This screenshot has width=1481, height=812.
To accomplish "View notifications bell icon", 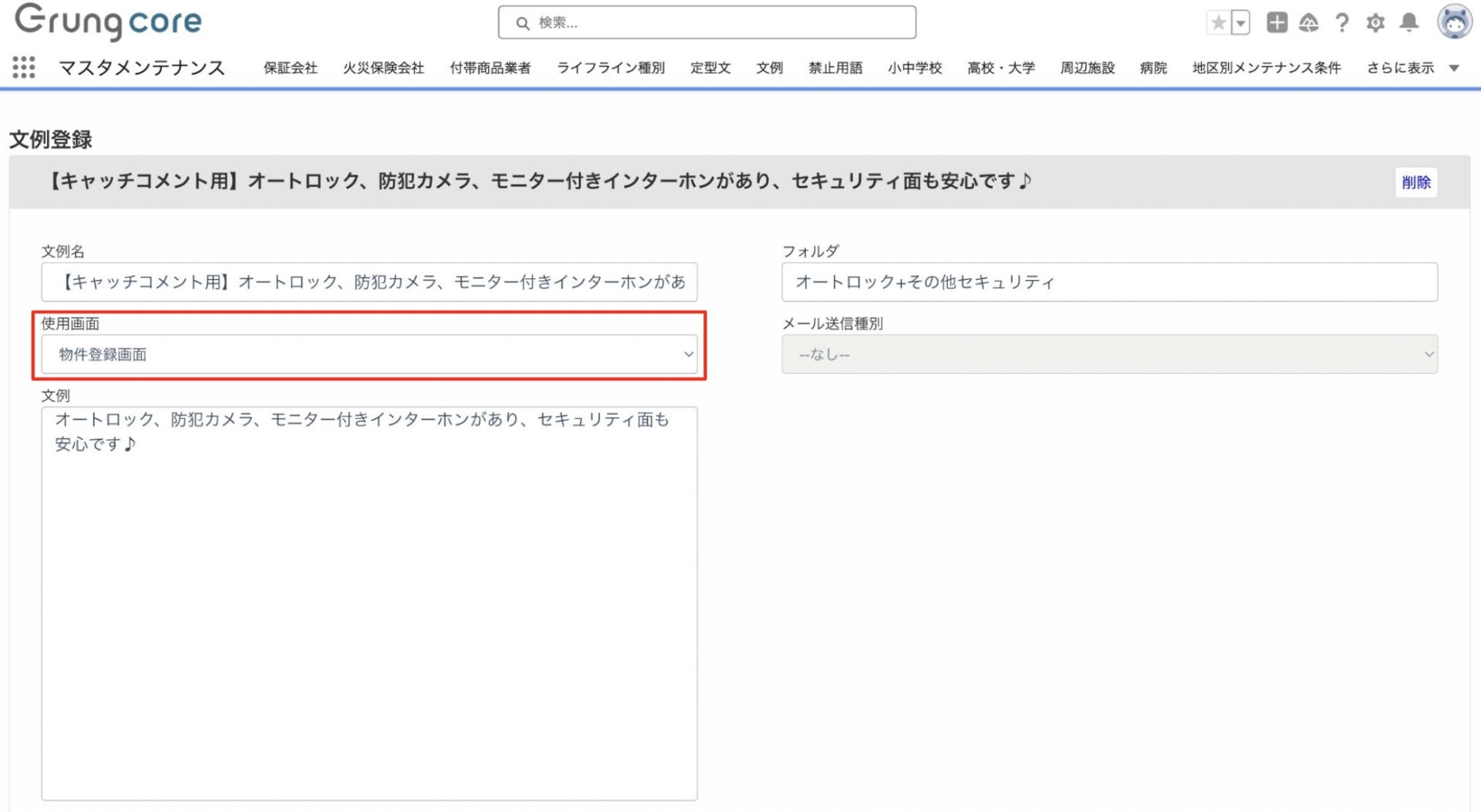I will click(x=1409, y=23).
